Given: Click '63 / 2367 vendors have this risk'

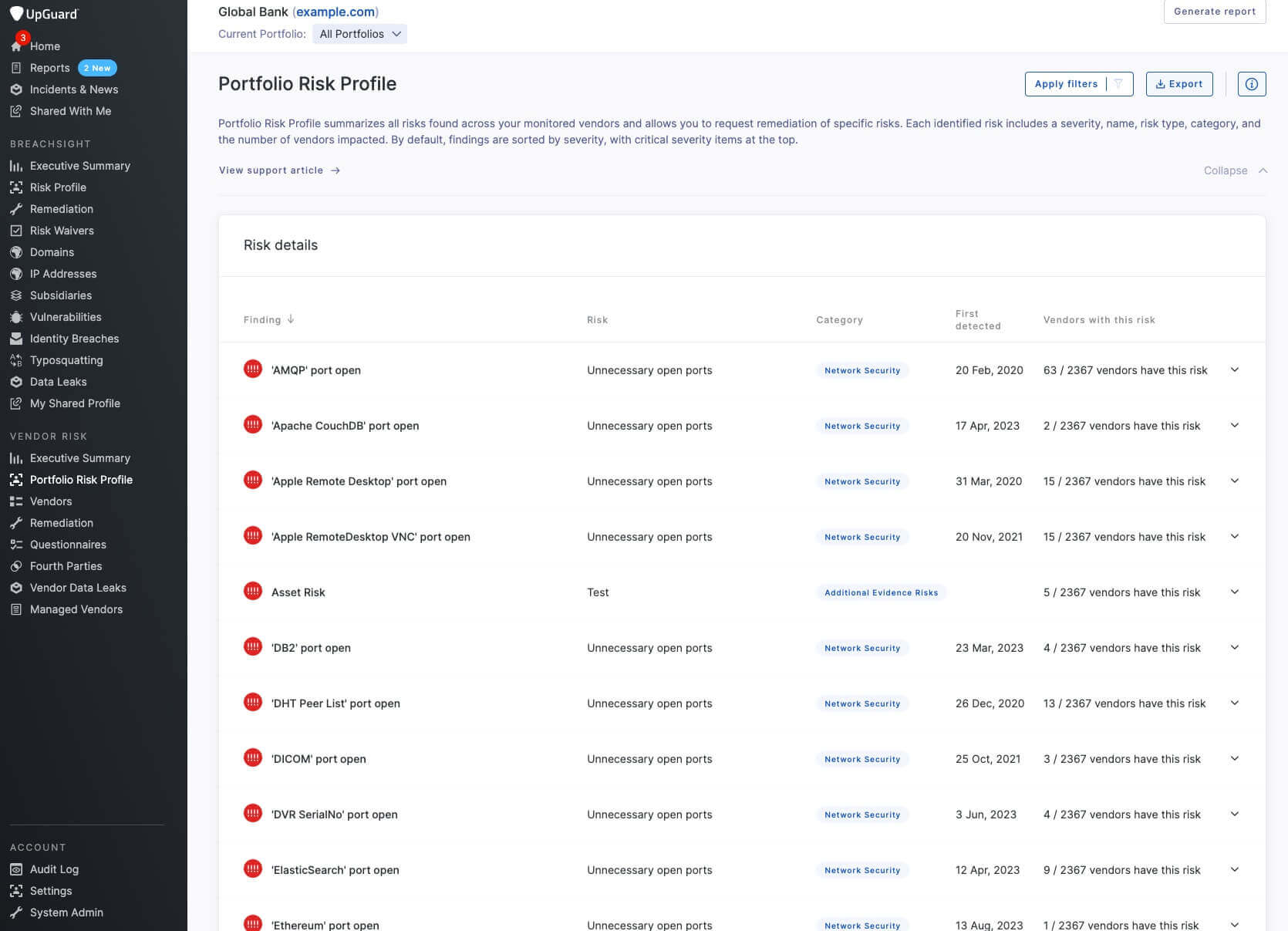Looking at the screenshot, I should pos(1125,370).
